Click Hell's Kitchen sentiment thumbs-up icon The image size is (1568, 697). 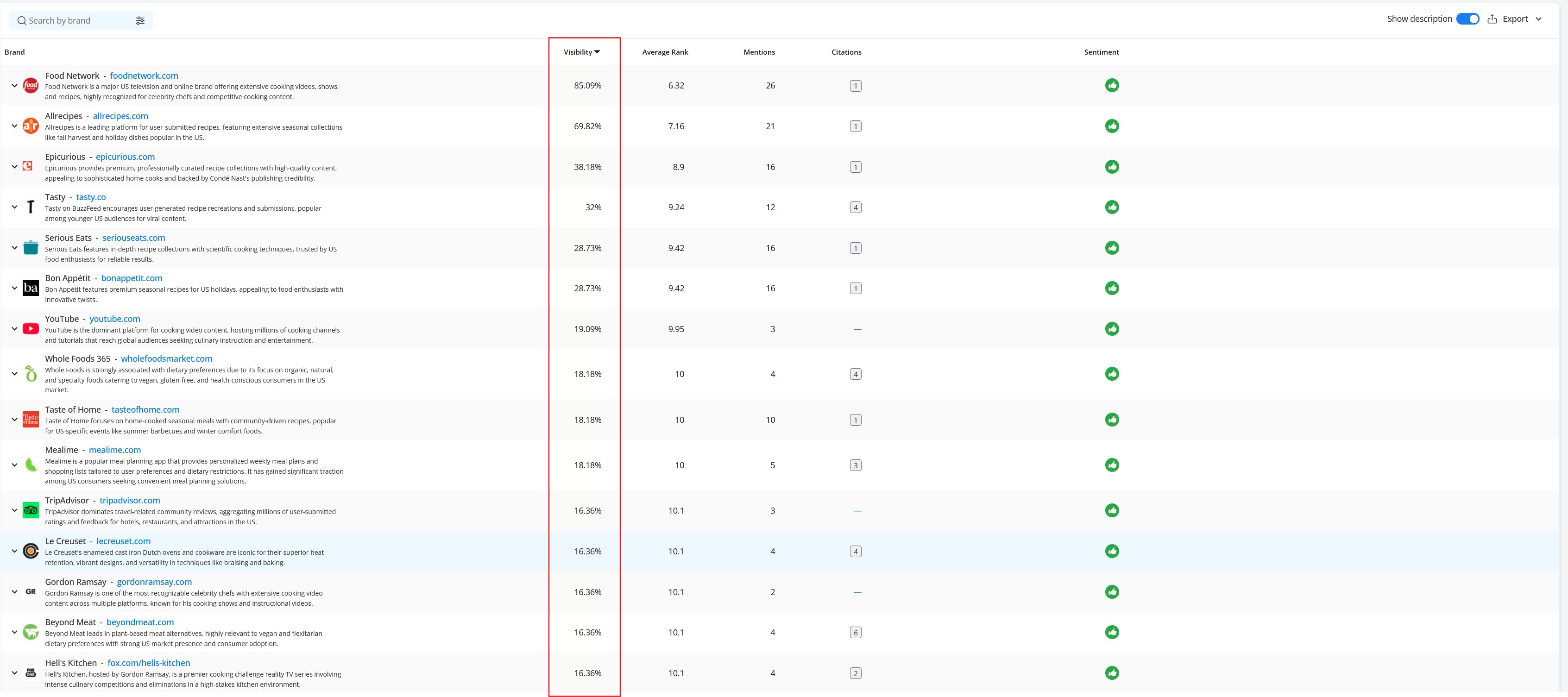tap(1112, 672)
